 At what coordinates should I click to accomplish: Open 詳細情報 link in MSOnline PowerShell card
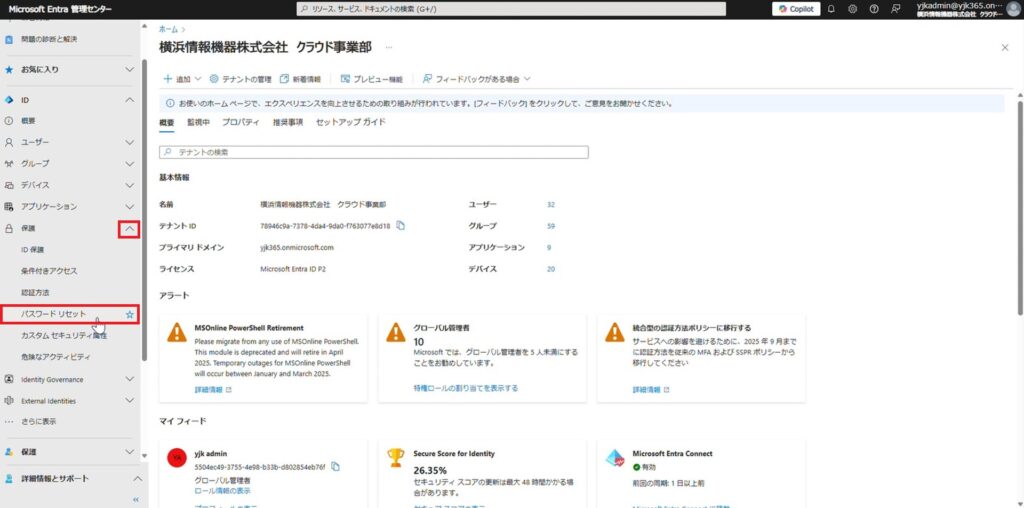(x=213, y=389)
